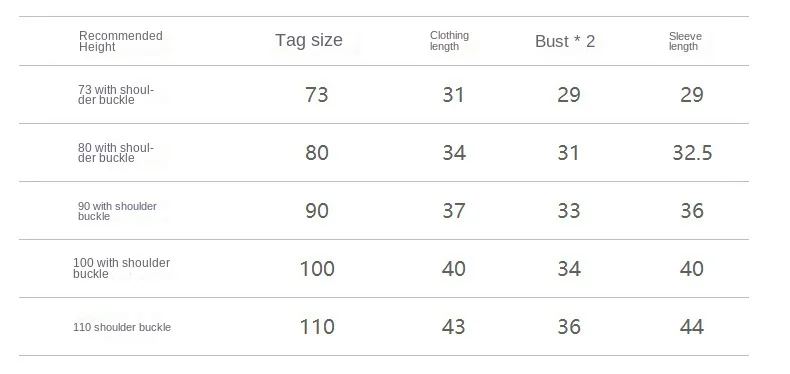Click tag size value 73
Image resolution: width=790 pixels, height=374 pixels.
tap(316, 95)
